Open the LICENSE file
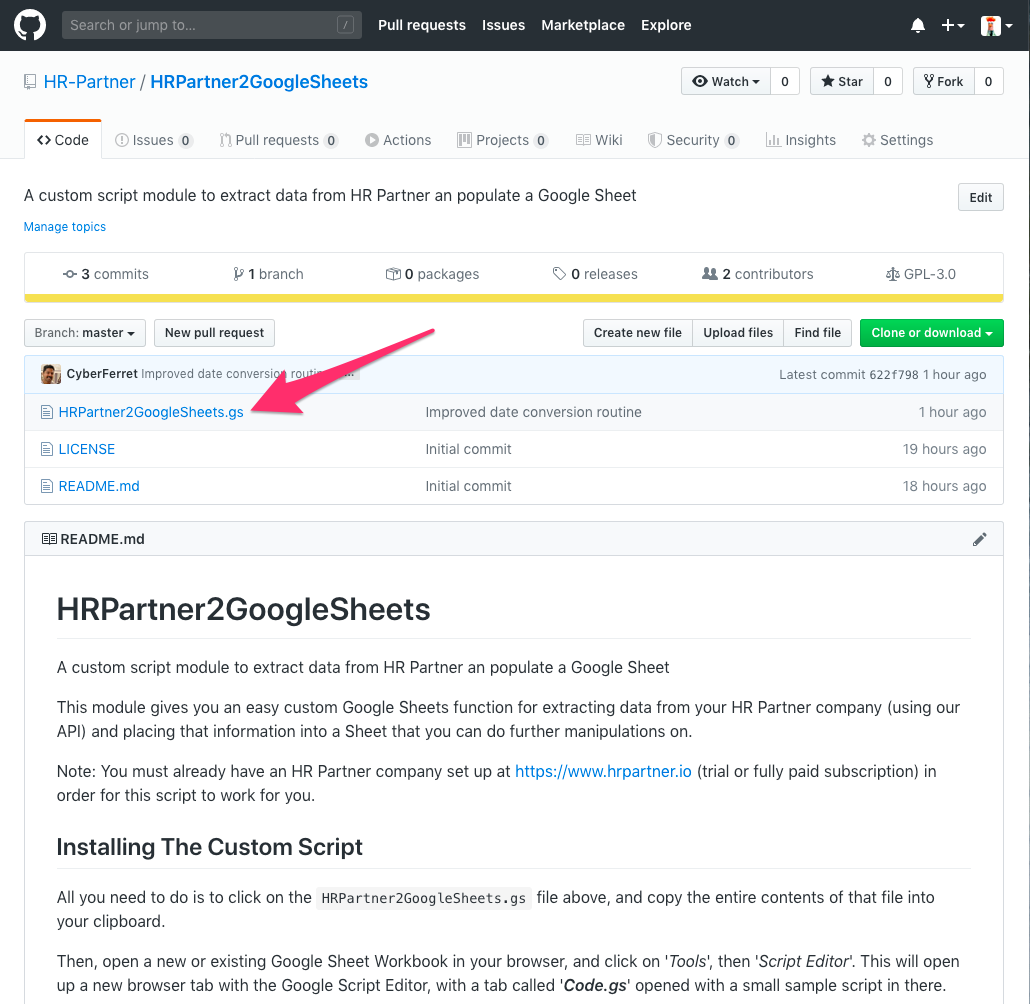The width and height of the screenshot is (1030, 1004). 87,449
